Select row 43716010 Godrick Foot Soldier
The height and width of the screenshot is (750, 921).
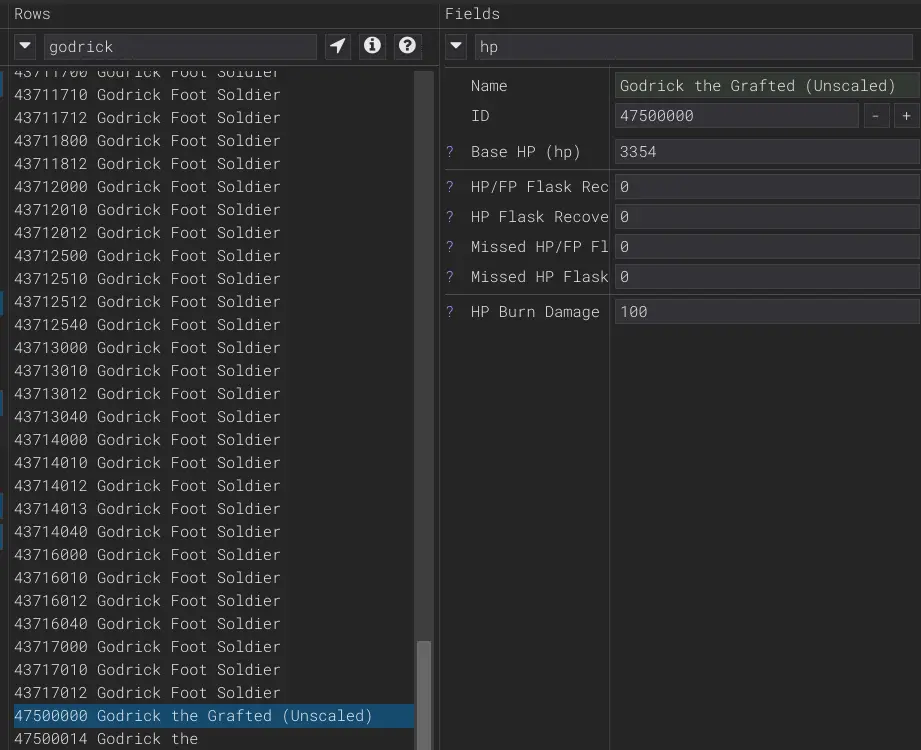pyautogui.click(x=214, y=578)
